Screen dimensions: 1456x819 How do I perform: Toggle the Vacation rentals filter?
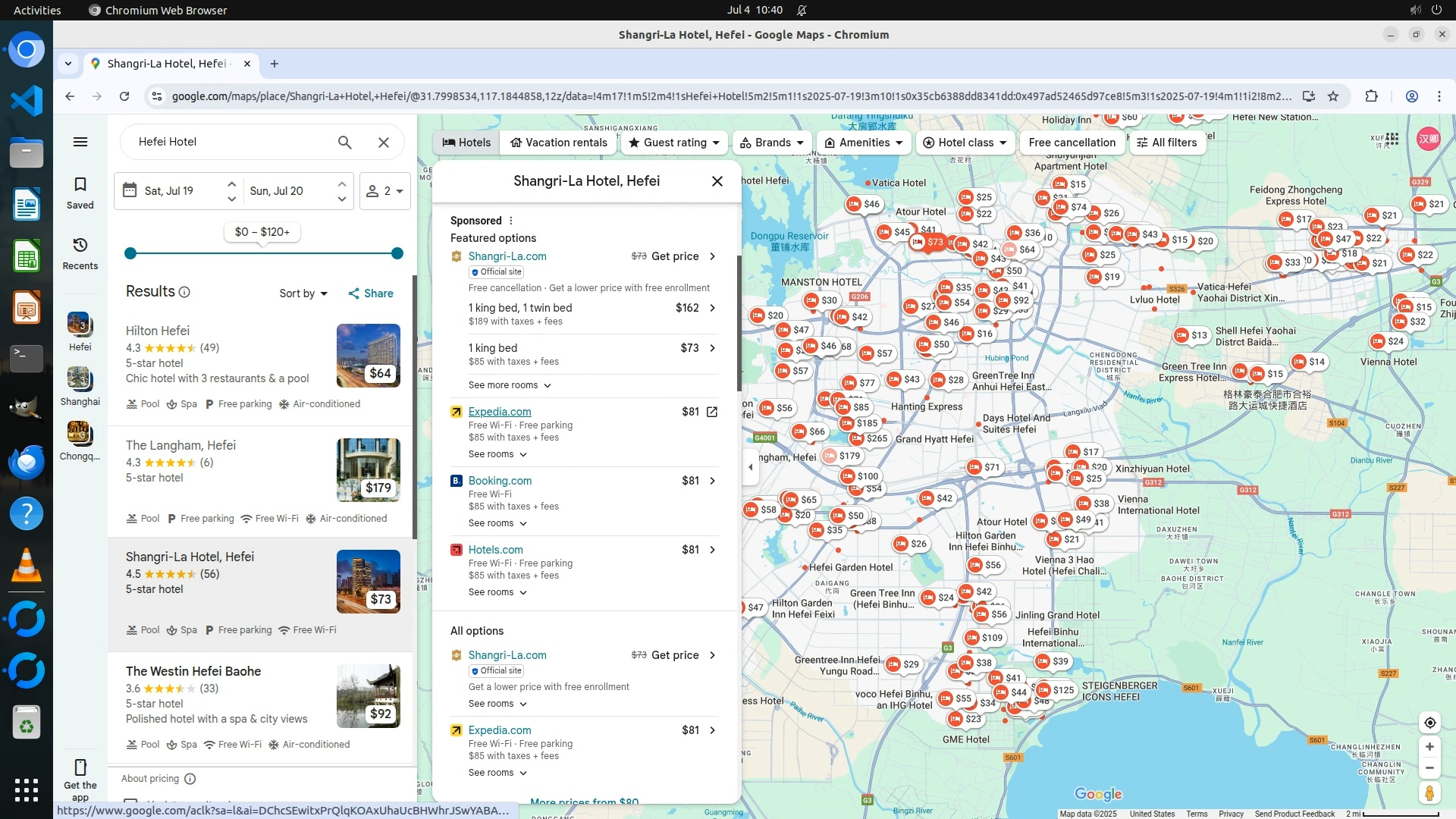(x=559, y=143)
